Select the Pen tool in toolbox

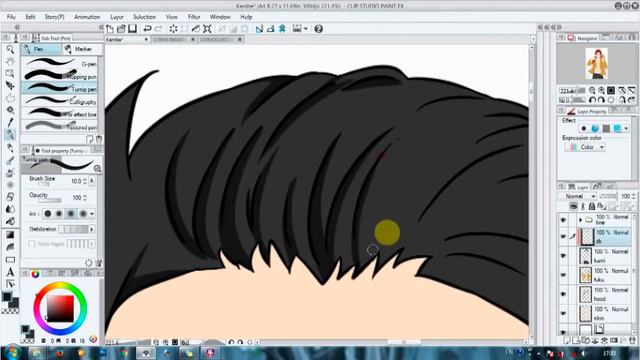tap(10, 135)
